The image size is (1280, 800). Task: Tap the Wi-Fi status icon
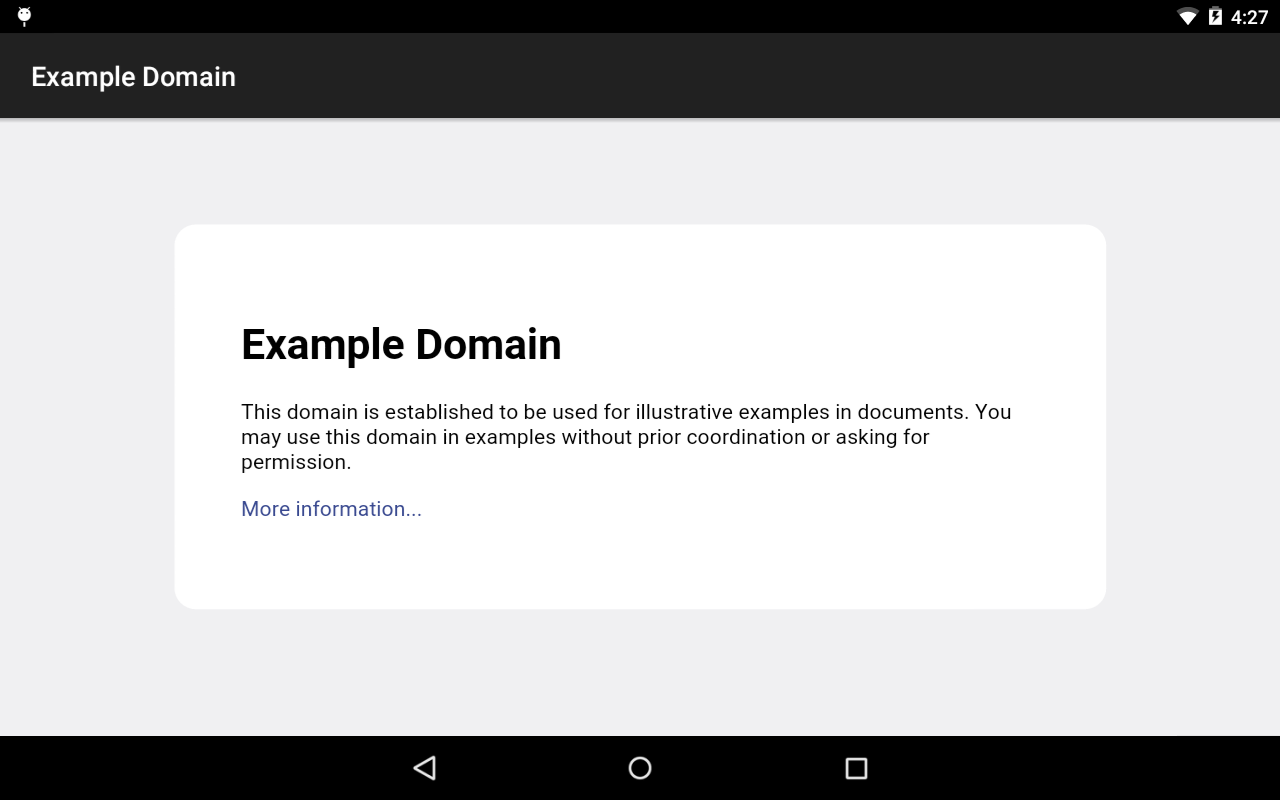click(x=1188, y=16)
